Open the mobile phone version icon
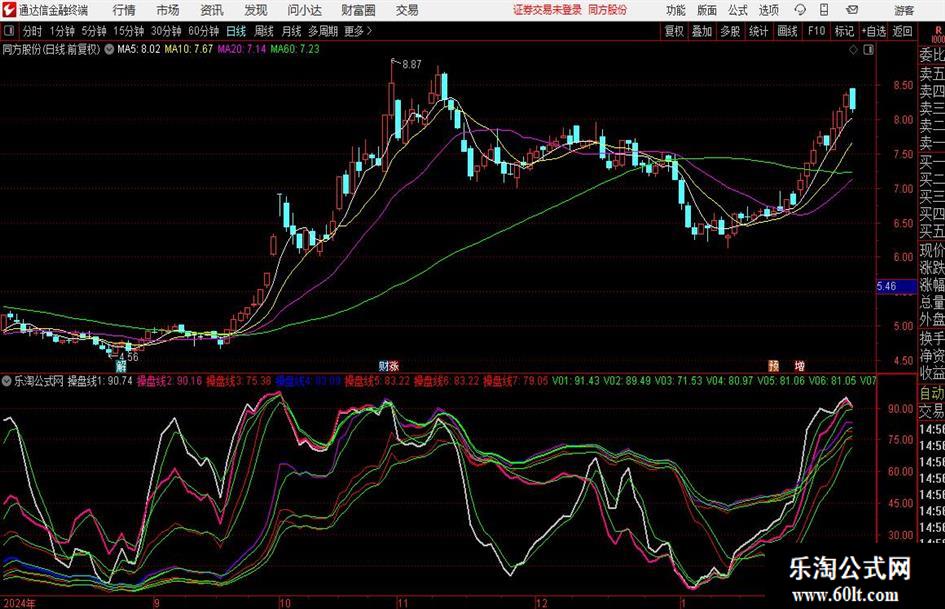 824,10
